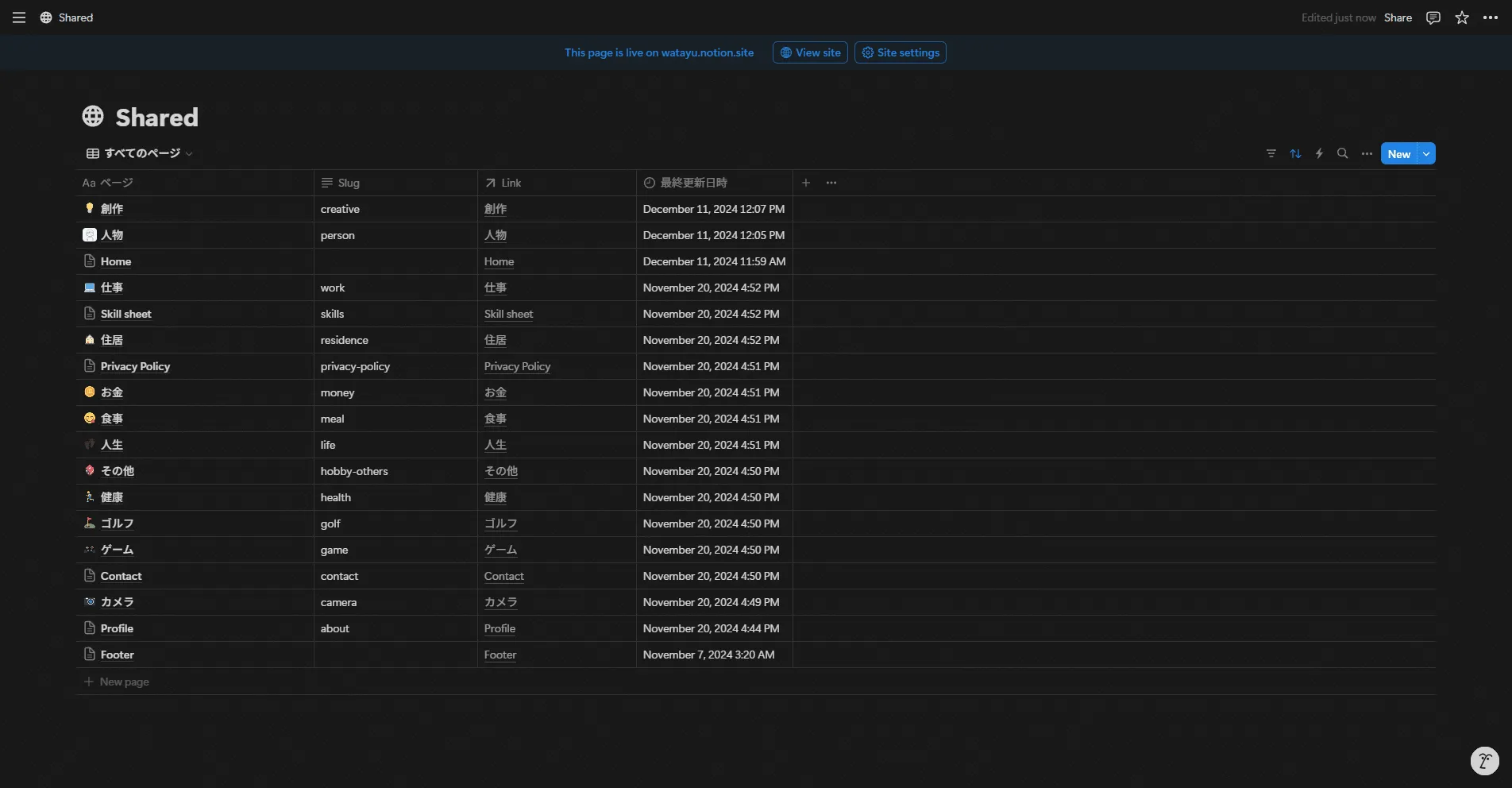Viewport: 1512px width, 788px height.
Task: Open the 最終更新日時 column header menu
Action: pyautogui.click(x=715, y=183)
